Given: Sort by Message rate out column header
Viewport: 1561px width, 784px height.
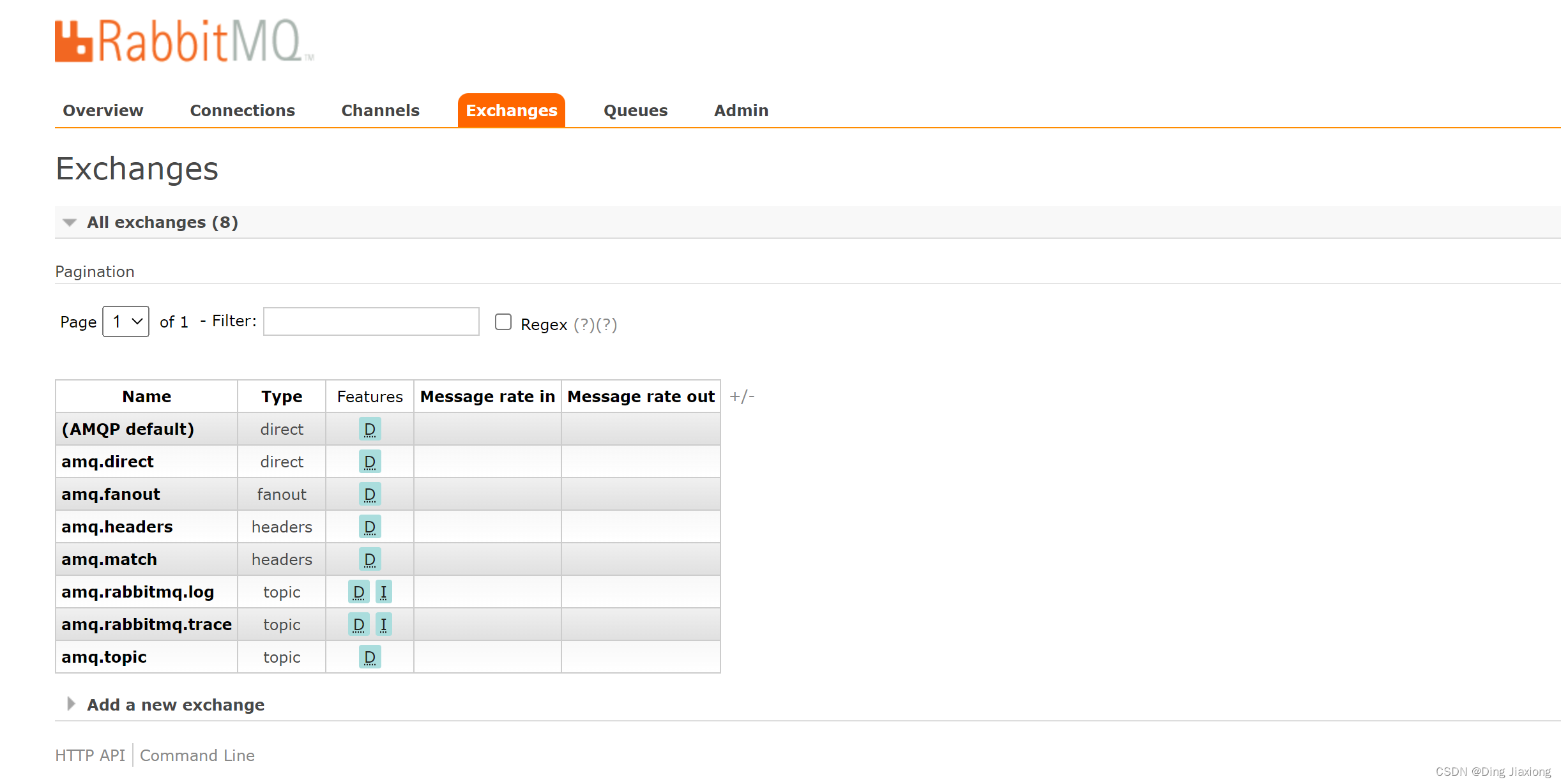Looking at the screenshot, I should point(641,396).
